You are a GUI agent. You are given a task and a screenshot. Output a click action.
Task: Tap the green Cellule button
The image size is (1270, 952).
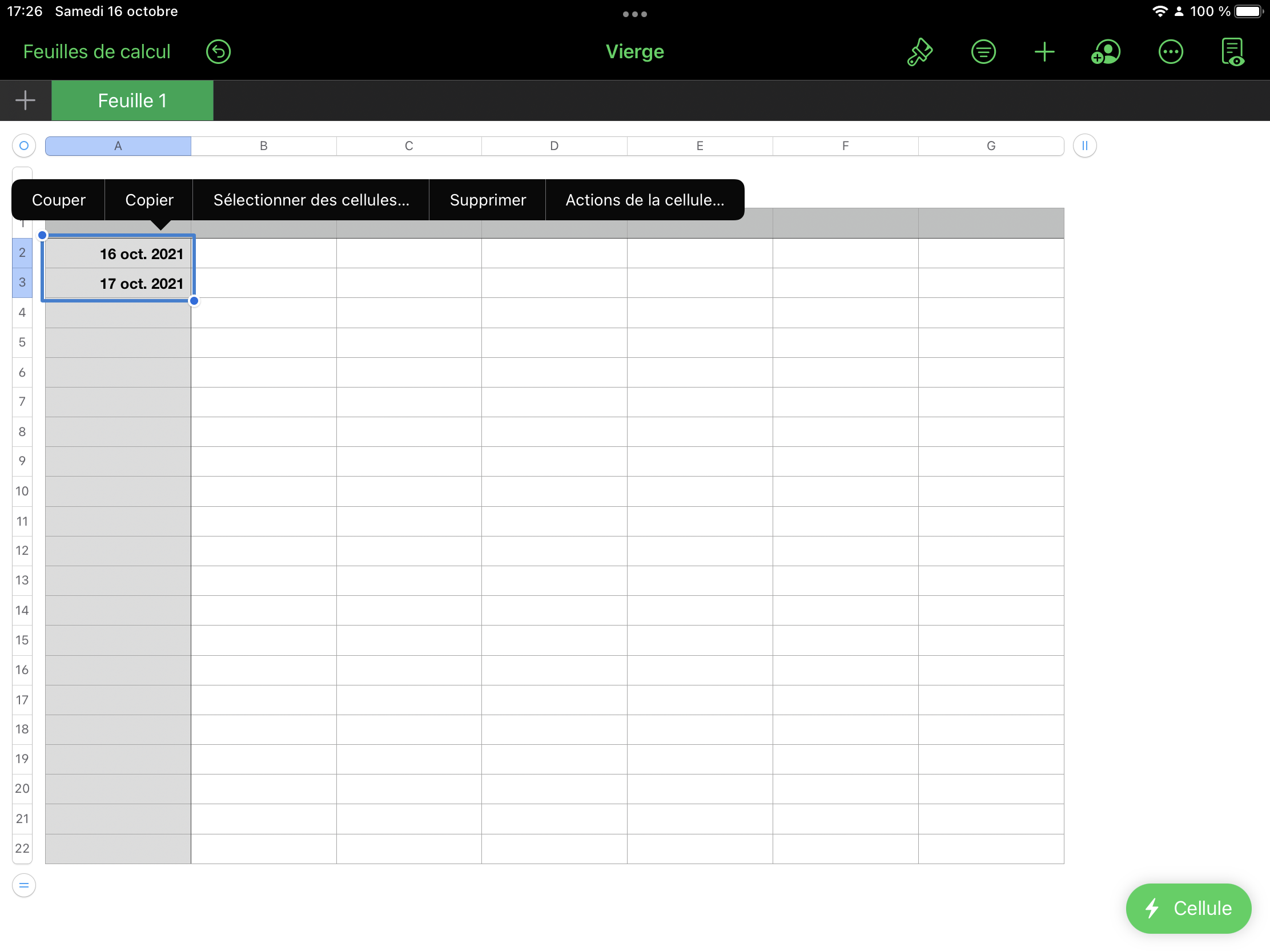1188,908
